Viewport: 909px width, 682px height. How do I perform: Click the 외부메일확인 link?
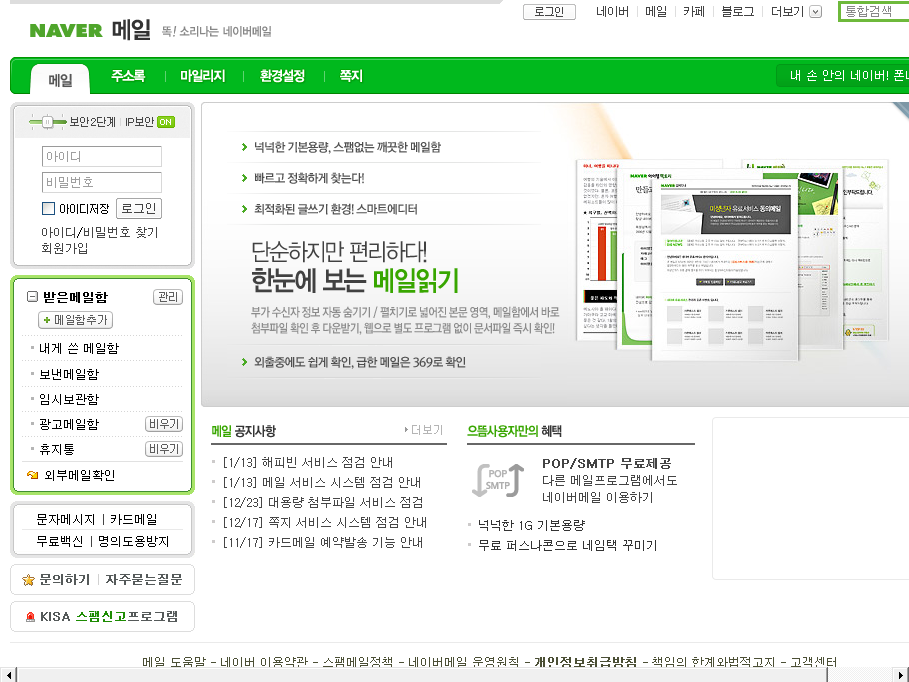[x=79, y=475]
